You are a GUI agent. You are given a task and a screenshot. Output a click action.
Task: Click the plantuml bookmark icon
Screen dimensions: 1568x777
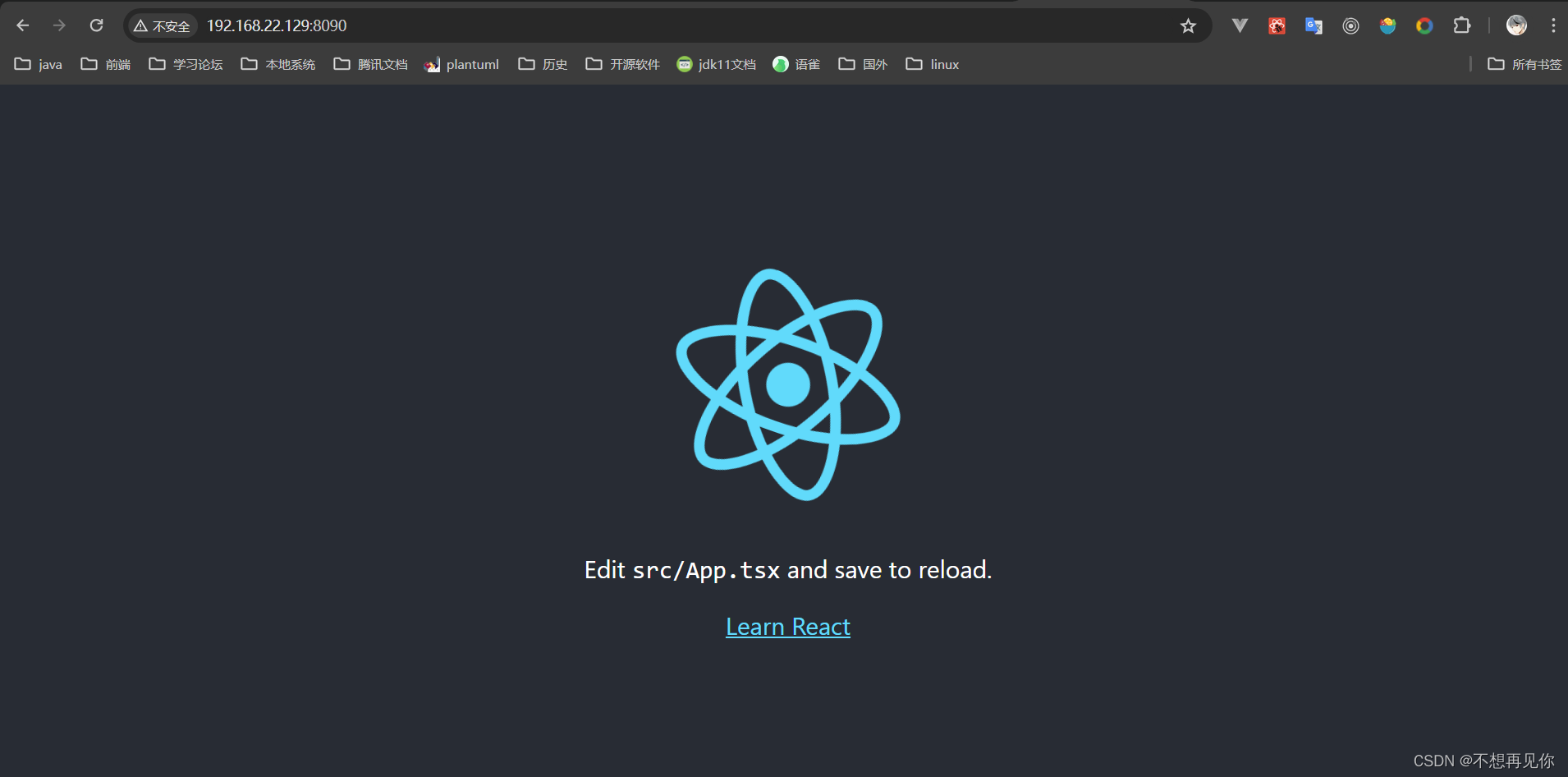[x=433, y=64]
